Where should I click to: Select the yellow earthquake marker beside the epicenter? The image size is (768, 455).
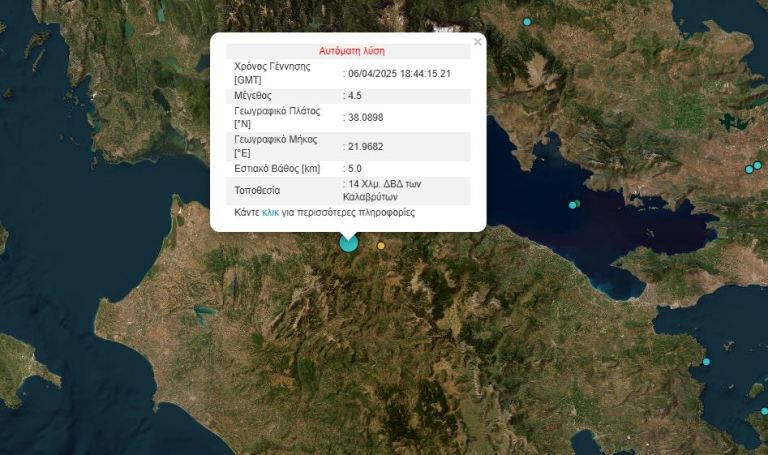(380, 246)
